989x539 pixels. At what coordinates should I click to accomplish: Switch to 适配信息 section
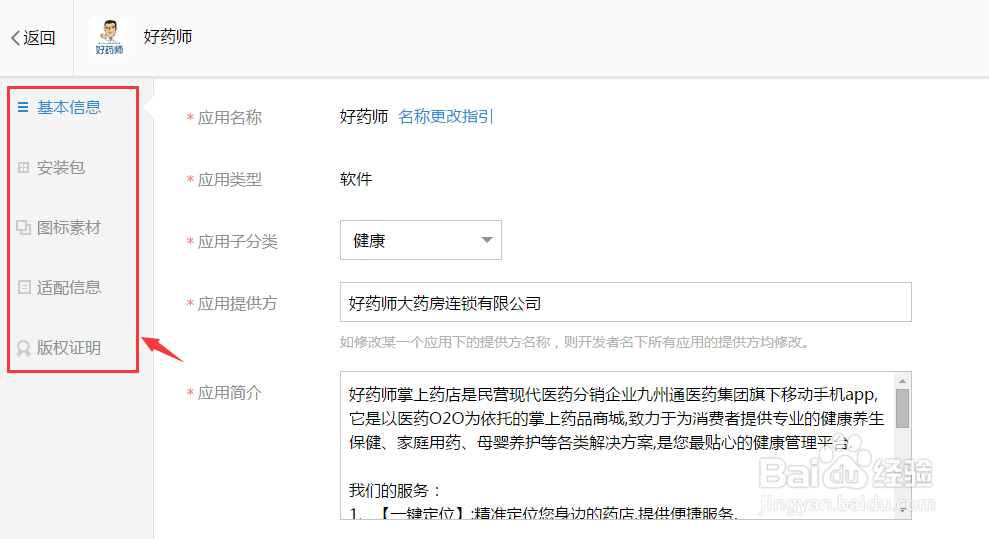(68, 287)
